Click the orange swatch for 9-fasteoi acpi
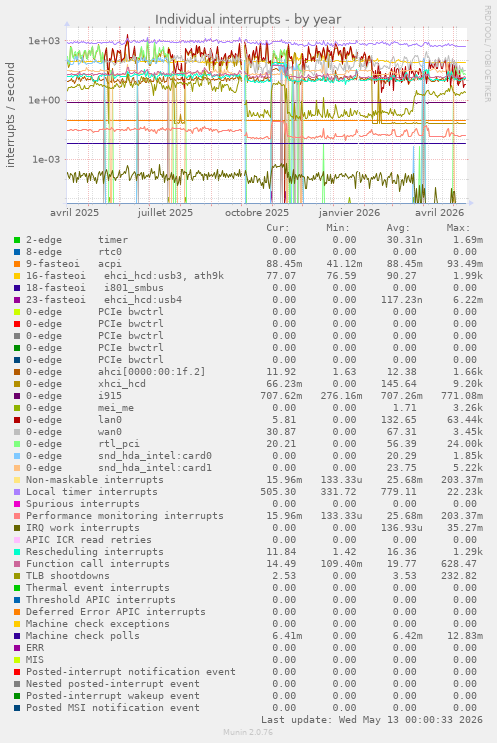Image resolution: width=497 pixels, height=743 pixels. point(17,264)
